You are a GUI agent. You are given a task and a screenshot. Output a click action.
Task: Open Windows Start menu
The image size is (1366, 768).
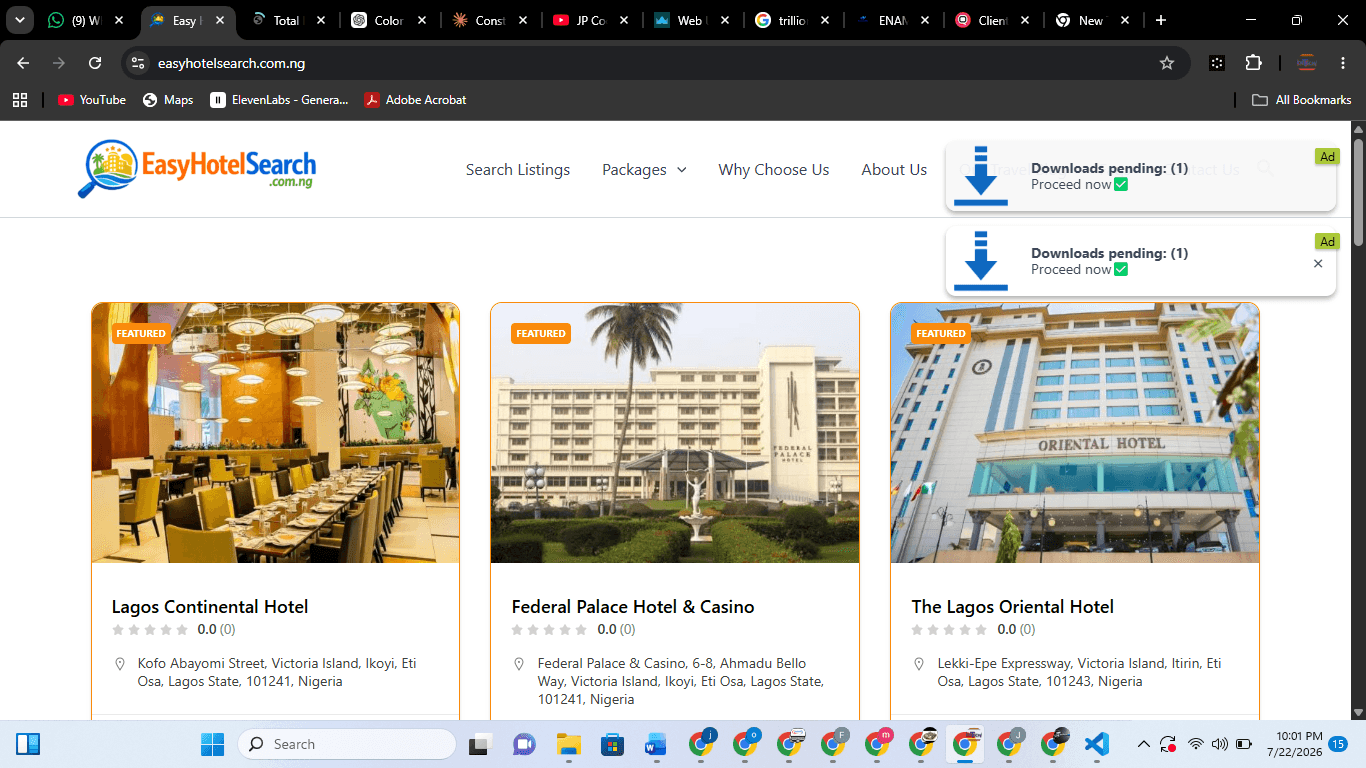click(212, 744)
